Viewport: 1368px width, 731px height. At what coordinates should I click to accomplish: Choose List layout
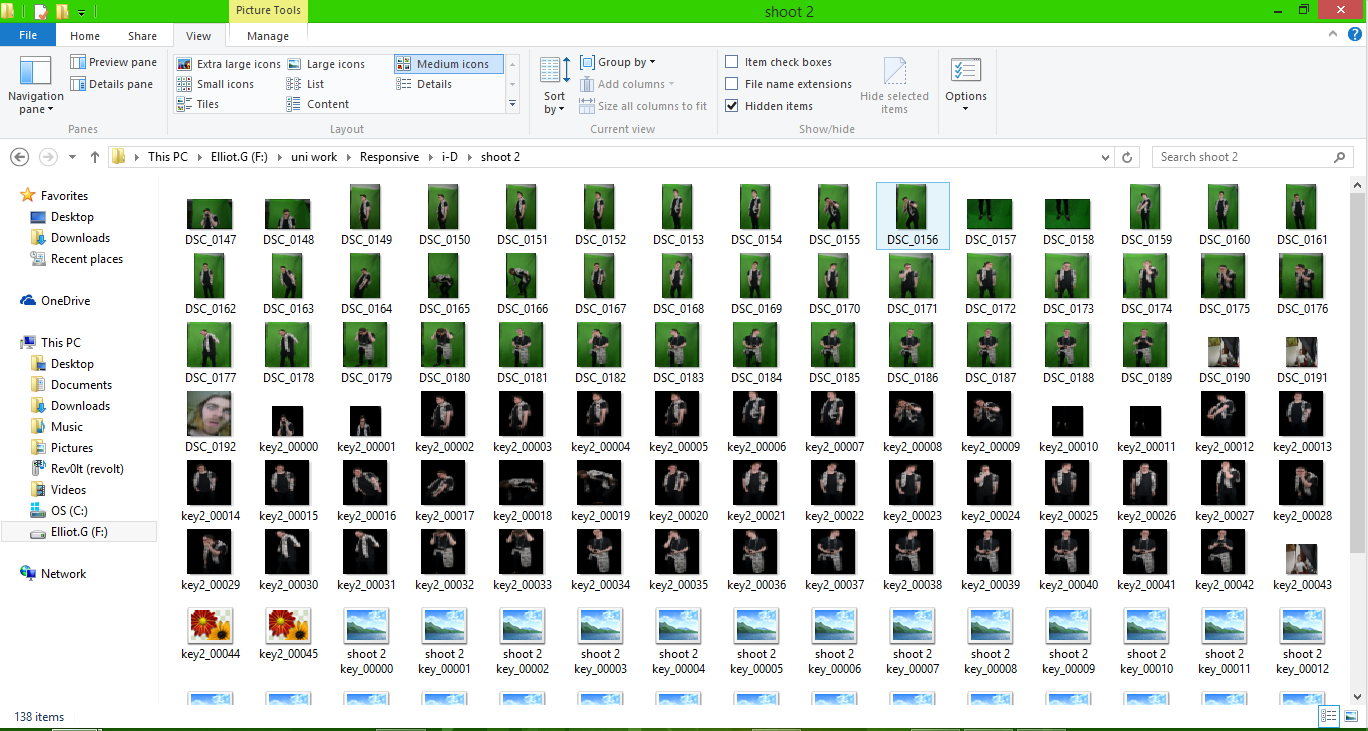pos(306,84)
